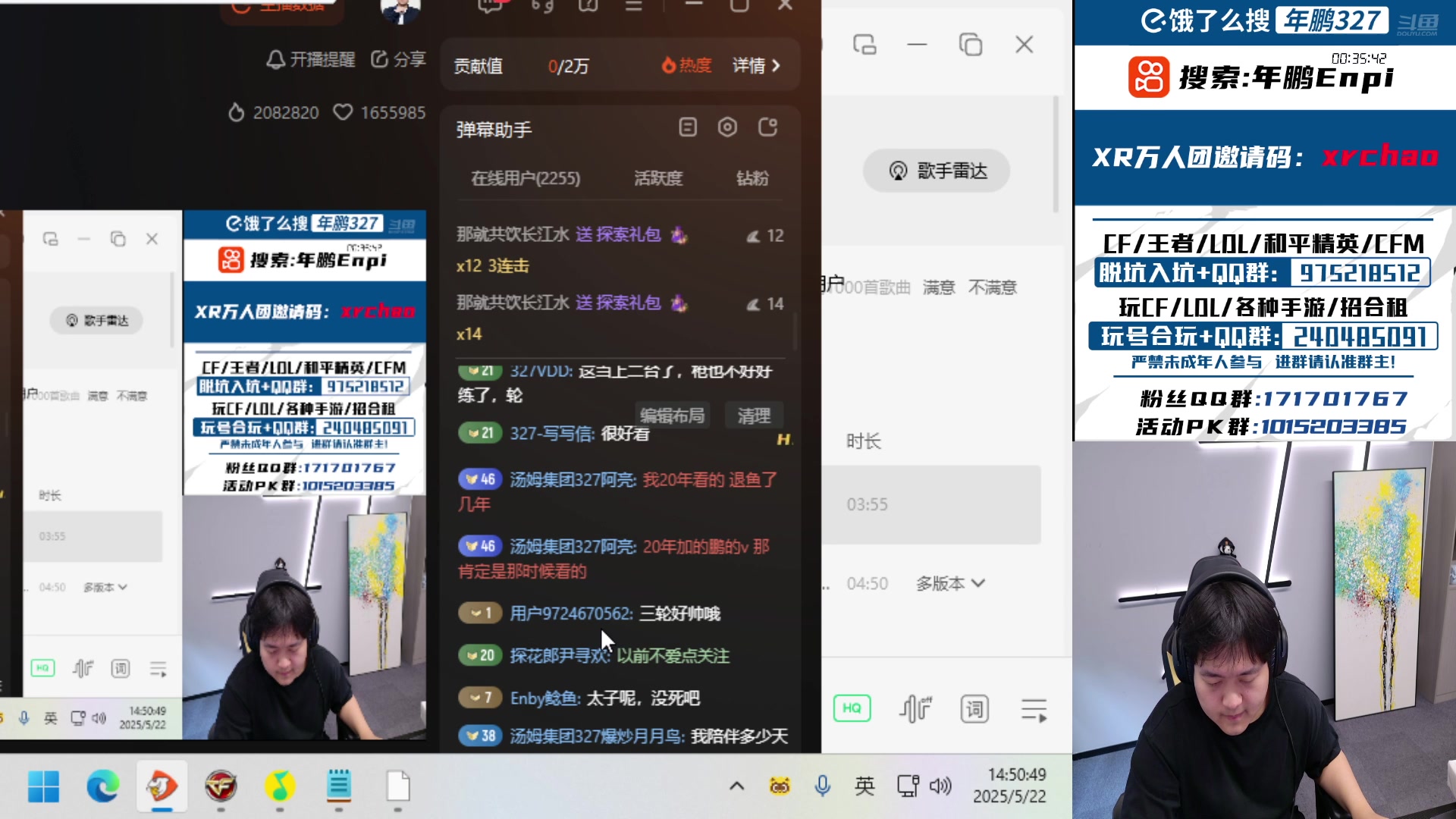Image resolution: width=1456 pixels, height=819 pixels.
Task: Open the 歌手雷达 singer radar
Action: pos(937,171)
